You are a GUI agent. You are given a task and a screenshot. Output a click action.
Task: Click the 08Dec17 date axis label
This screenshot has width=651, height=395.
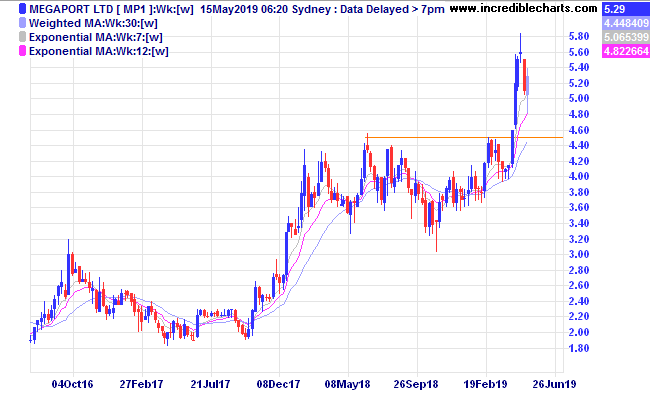click(278, 384)
